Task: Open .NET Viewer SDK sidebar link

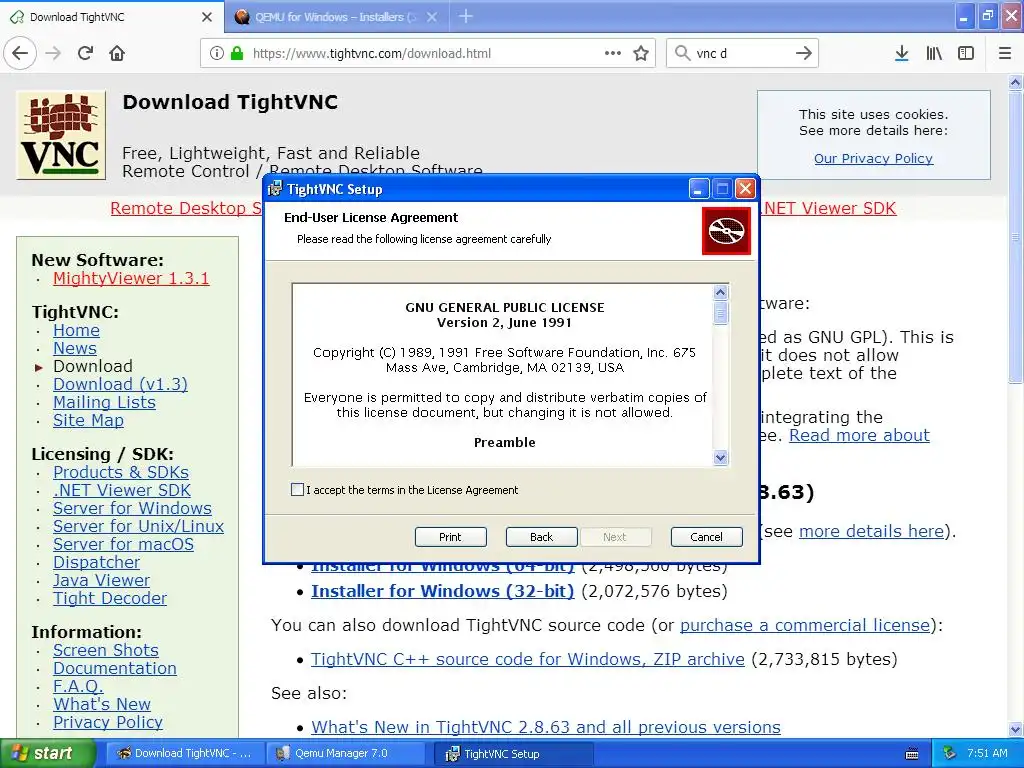Action: pos(122,490)
